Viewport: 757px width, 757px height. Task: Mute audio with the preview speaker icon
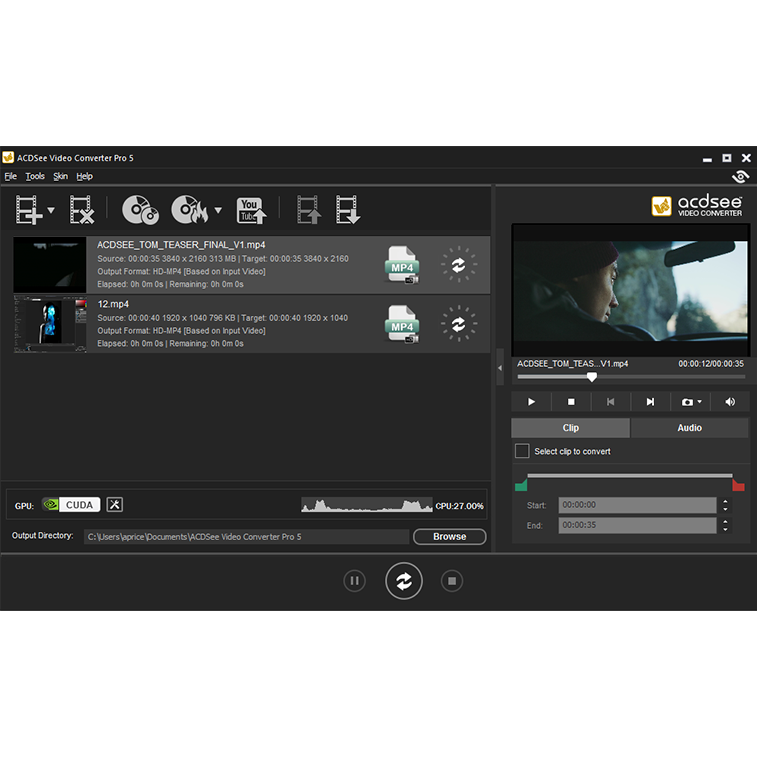click(x=730, y=402)
